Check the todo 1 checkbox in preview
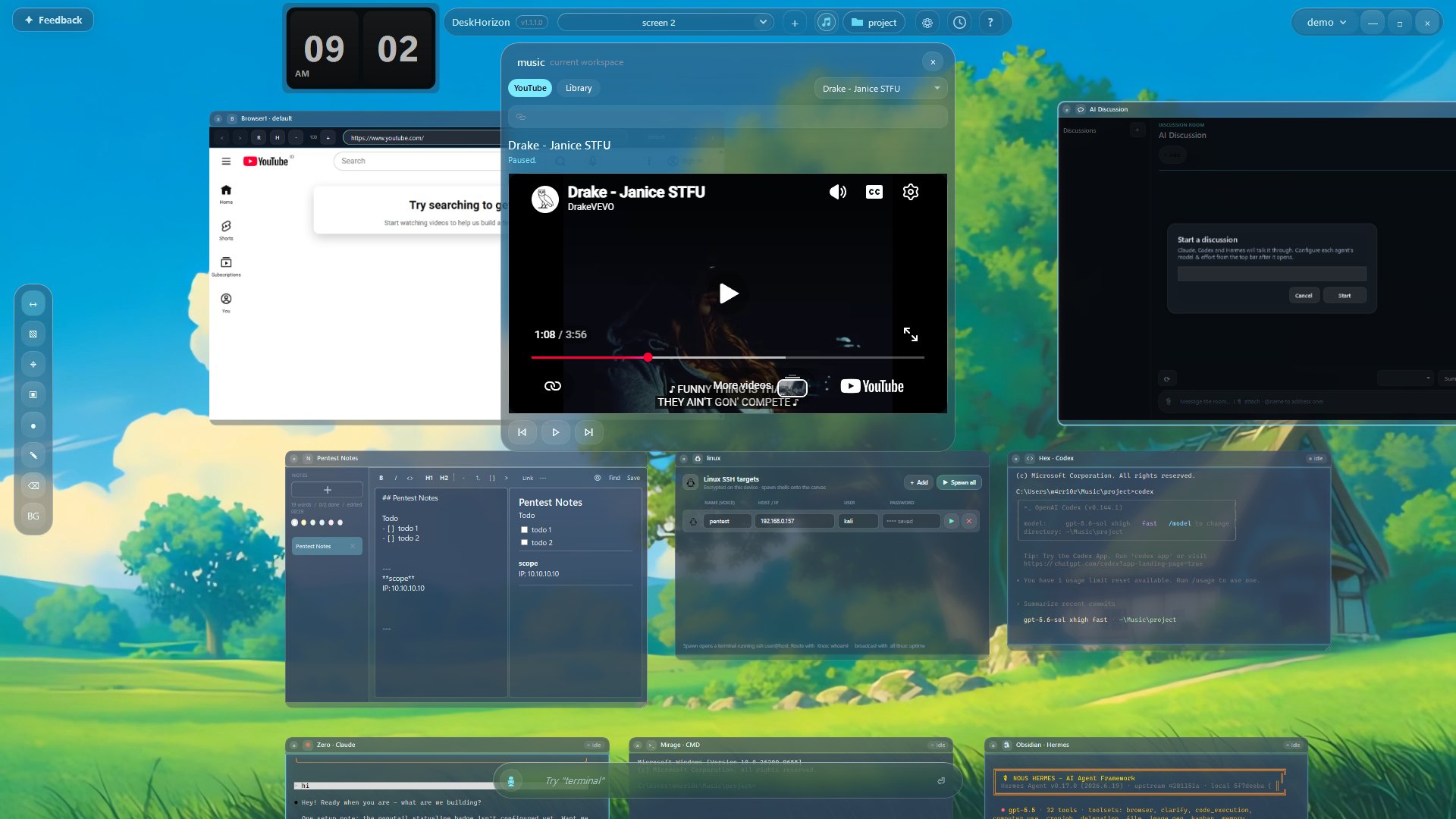This screenshot has height=819, width=1456. tap(524, 530)
